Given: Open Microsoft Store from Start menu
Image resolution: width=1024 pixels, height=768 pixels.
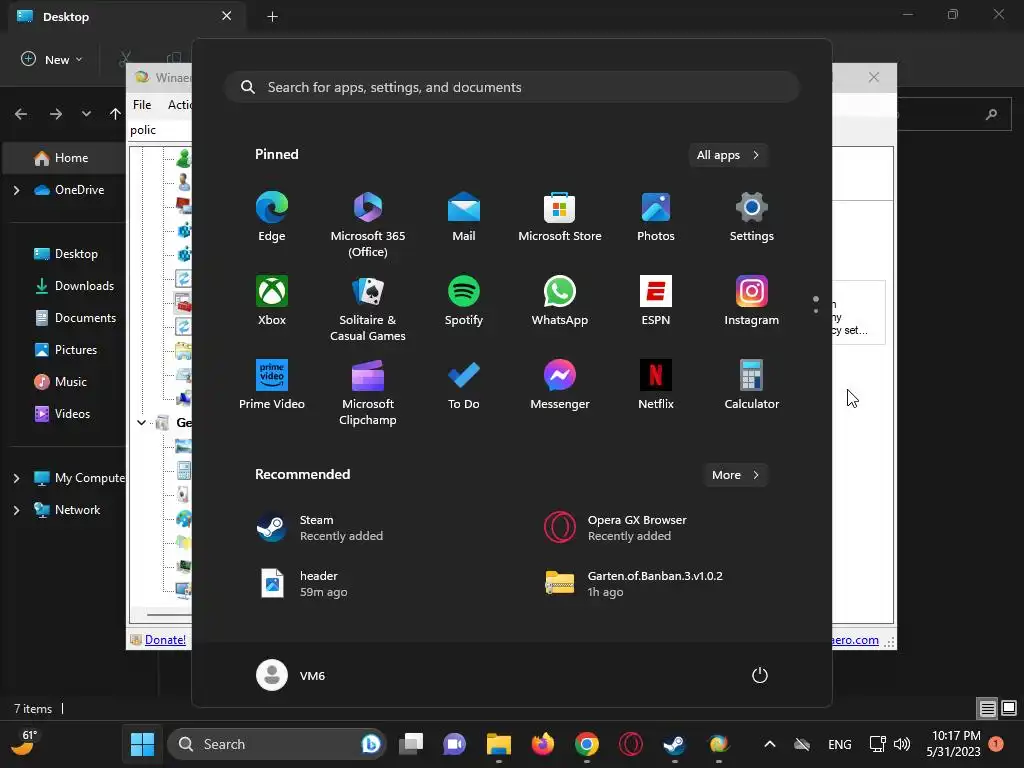Looking at the screenshot, I should pos(560,217).
